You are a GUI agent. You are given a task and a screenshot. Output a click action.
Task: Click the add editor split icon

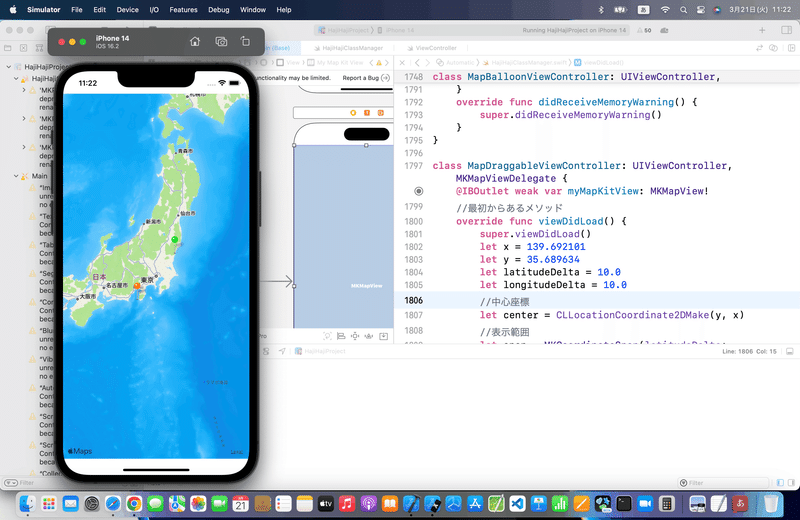point(791,48)
